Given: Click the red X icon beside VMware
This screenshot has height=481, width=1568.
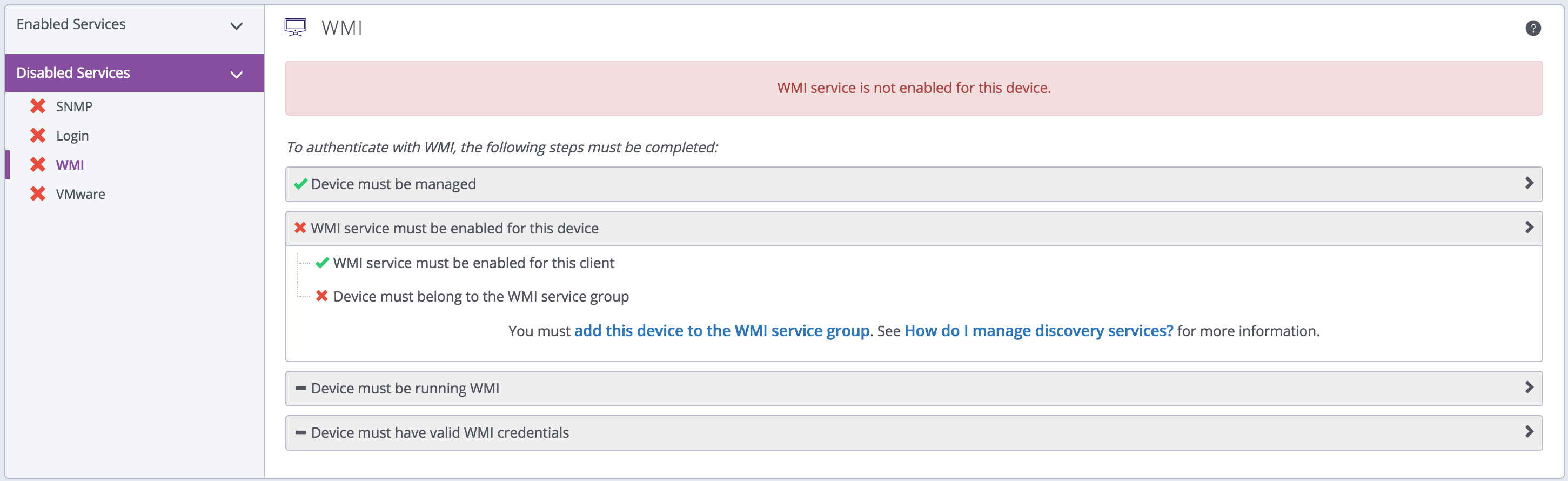Looking at the screenshot, I should coord(38,193).
